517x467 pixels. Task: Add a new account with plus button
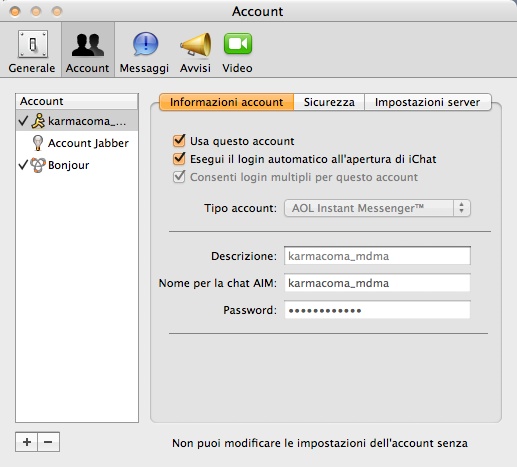pyautogui.click(x=27, y=442)
